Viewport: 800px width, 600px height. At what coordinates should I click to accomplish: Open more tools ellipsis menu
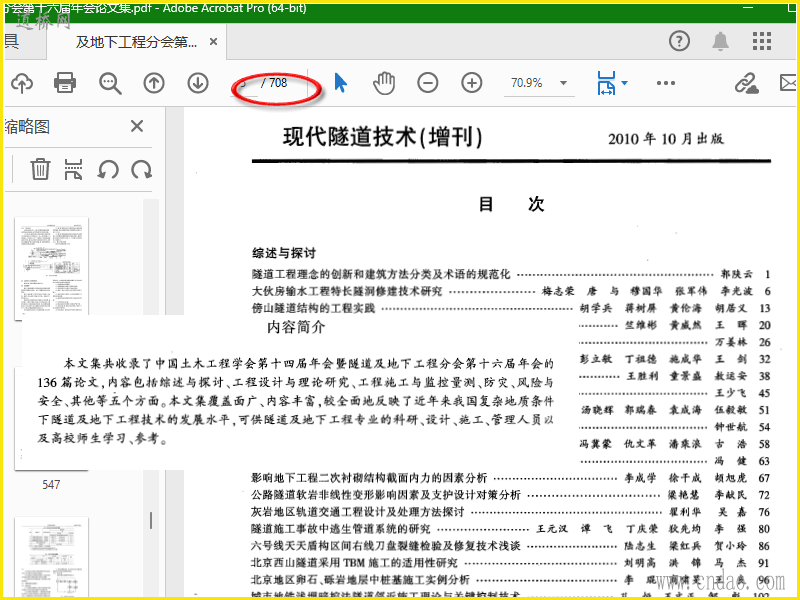click(x=666, y=83)
